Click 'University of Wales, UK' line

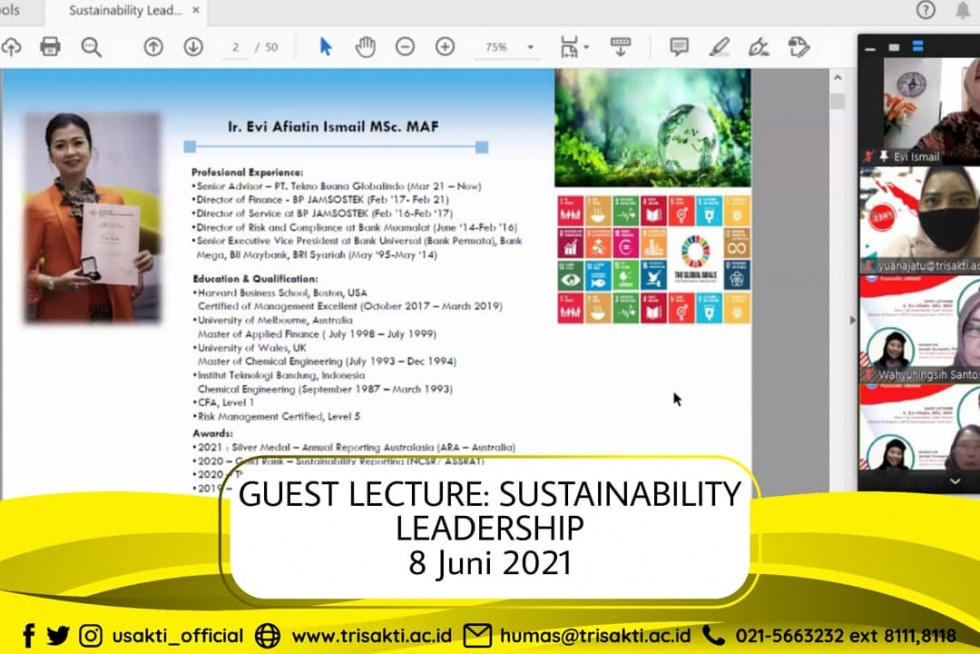pos(250,348)
